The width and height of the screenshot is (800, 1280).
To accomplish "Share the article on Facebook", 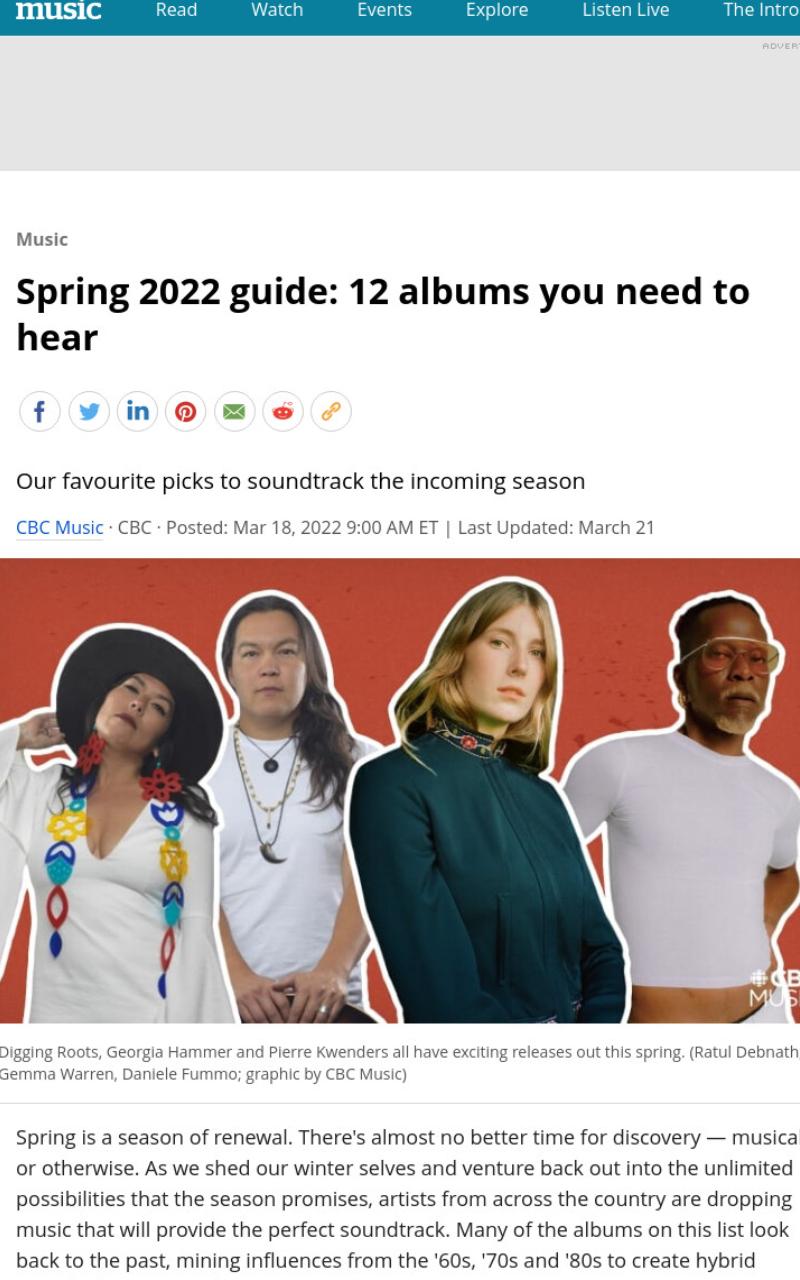I will pyautogui.click(x=40, y=411).
